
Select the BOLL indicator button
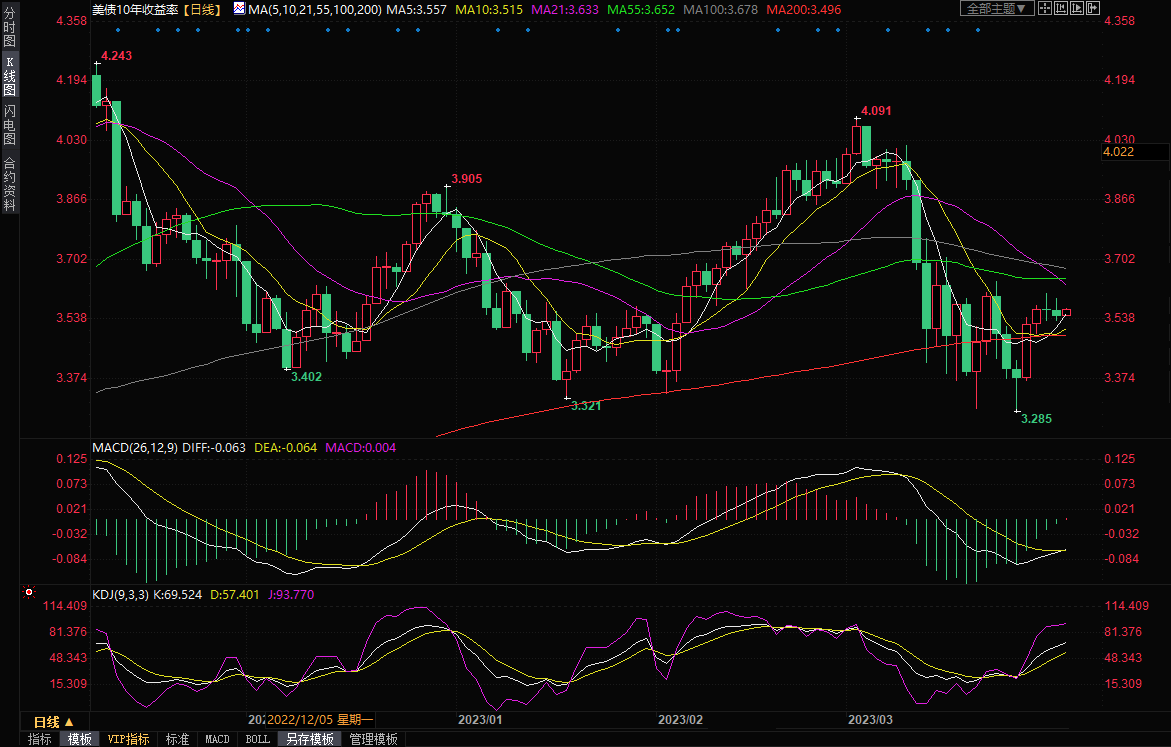pos(257,739)
